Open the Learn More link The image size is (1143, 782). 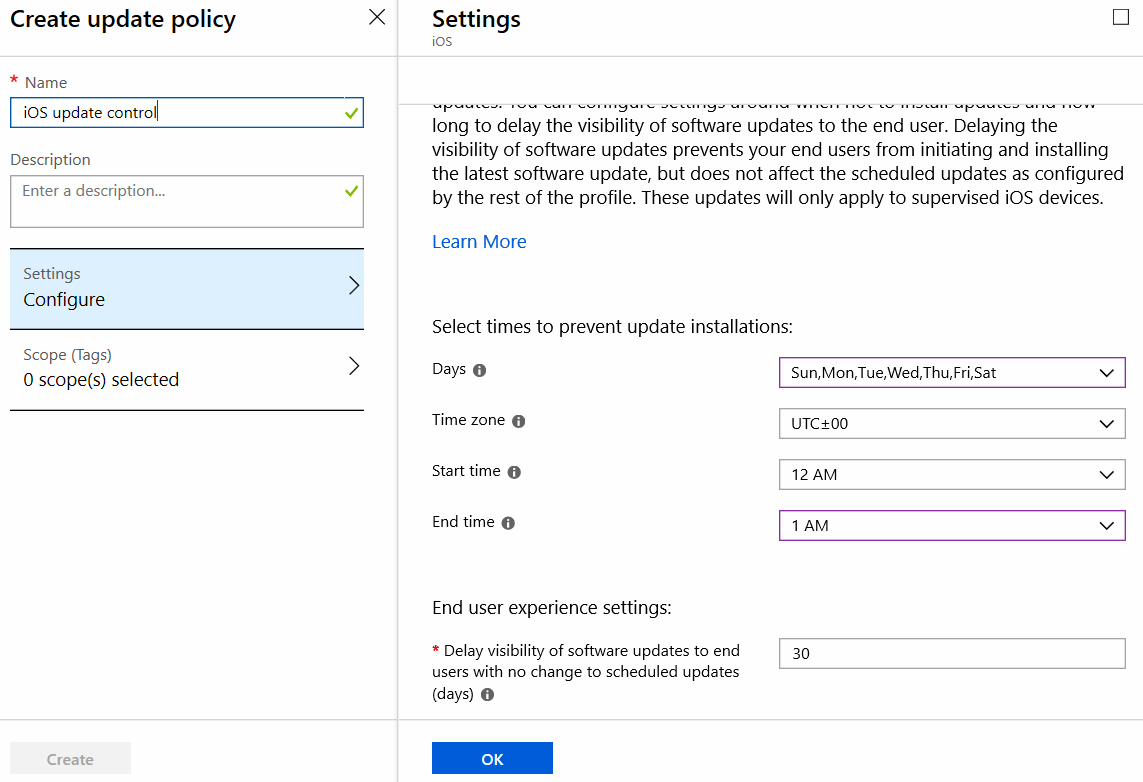(x=479, y=242)
